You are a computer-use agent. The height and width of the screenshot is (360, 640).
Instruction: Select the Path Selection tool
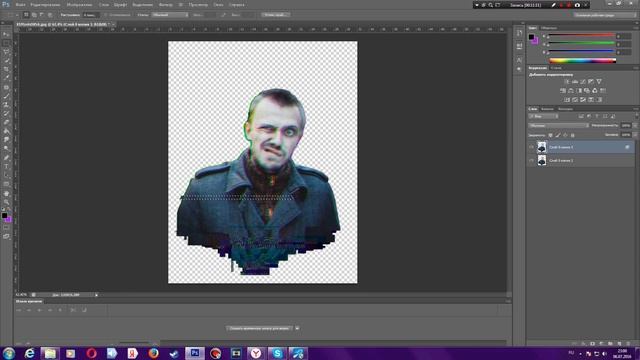6,176
